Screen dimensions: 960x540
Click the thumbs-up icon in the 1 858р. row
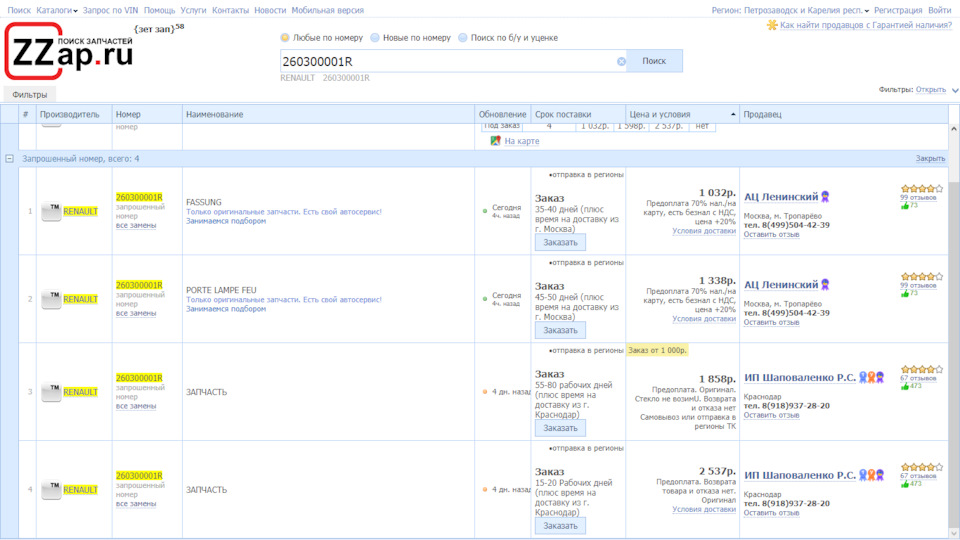click(x=905, y=386)
